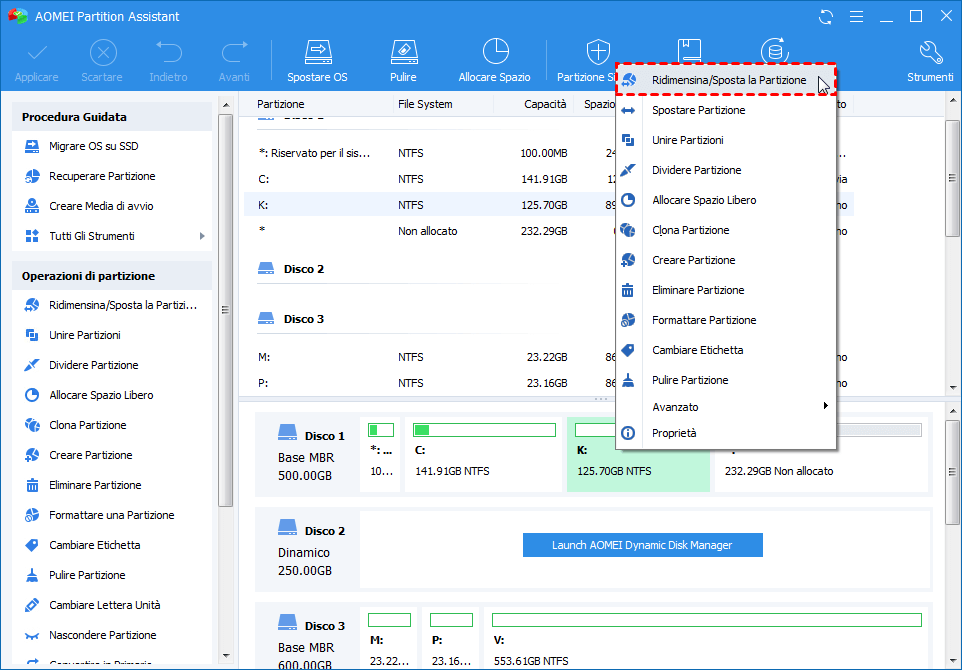962x670 pixels.
Task: Click the refresh icon in title bar
Action: [826, 17]
